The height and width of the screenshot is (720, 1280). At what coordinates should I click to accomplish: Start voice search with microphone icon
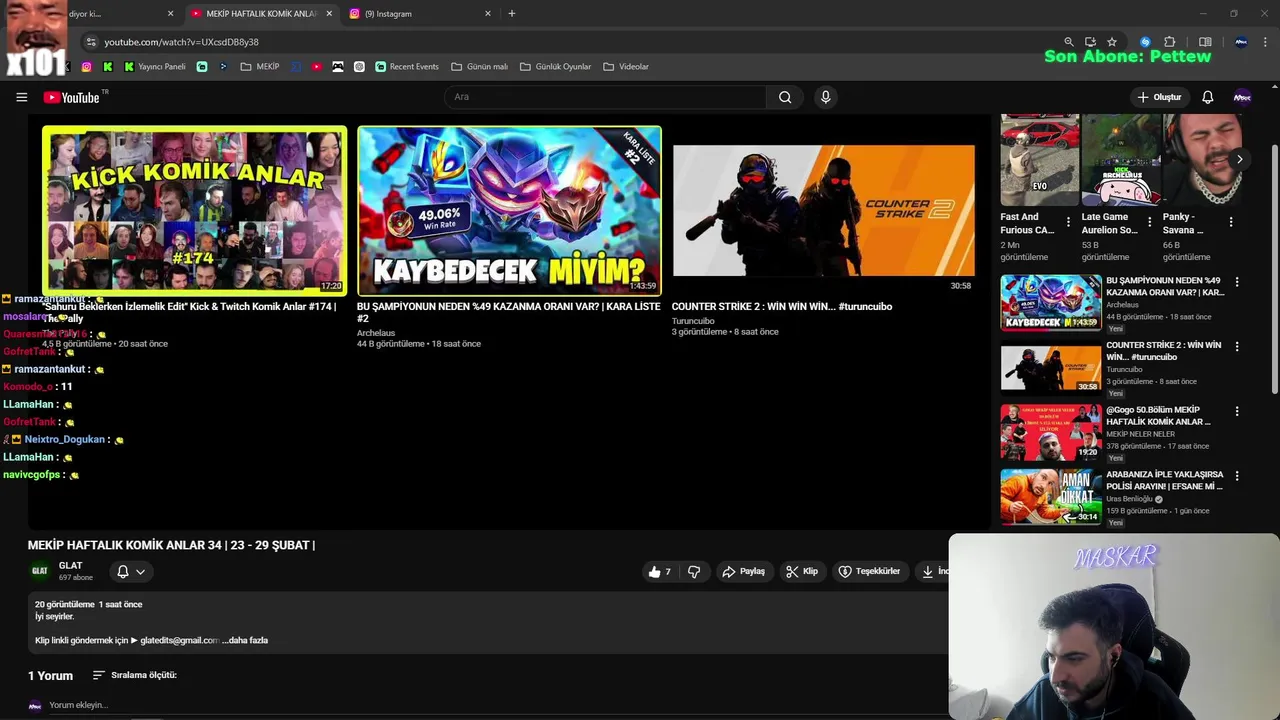point(825,97)
